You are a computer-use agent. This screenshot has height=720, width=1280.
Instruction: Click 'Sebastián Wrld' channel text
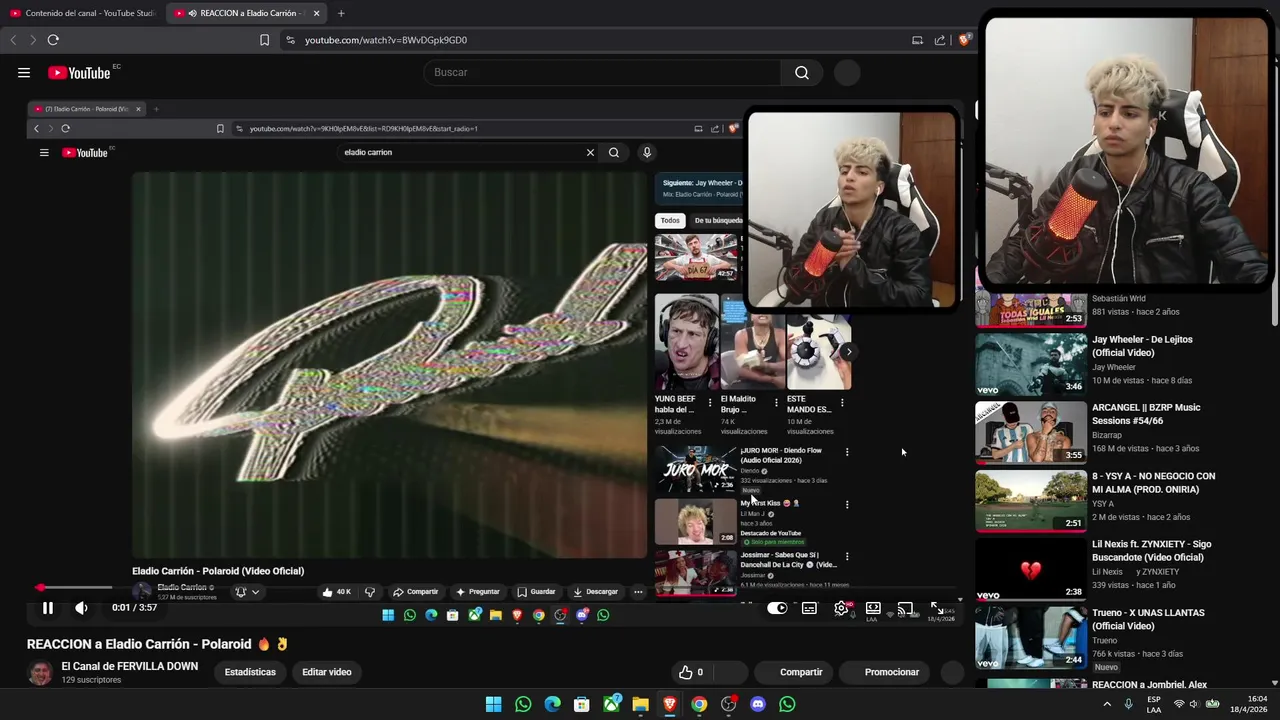click(x=1119, y=298)
